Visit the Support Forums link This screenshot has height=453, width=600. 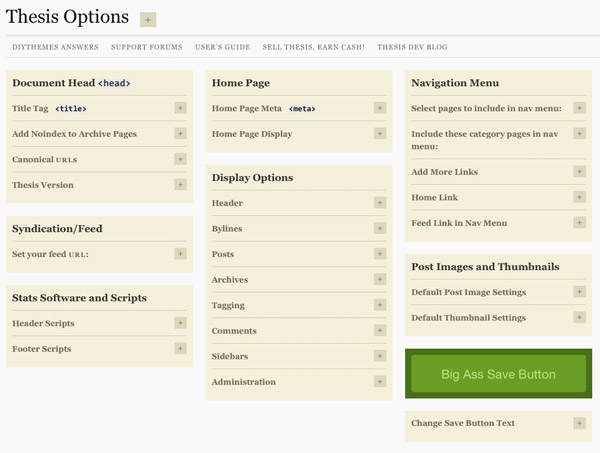(x=147, y=47)
